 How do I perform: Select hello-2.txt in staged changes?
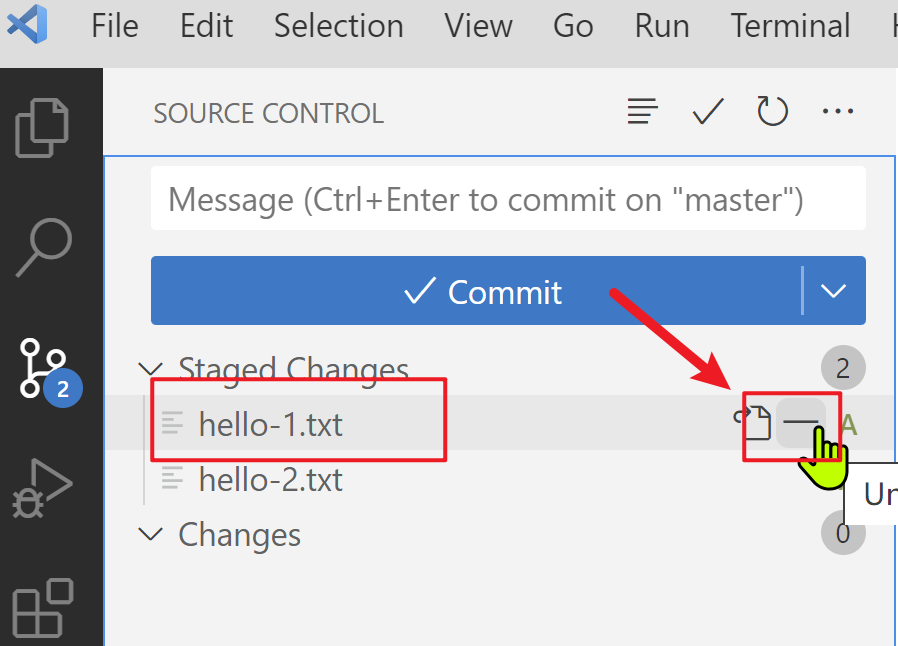point(270,480)
